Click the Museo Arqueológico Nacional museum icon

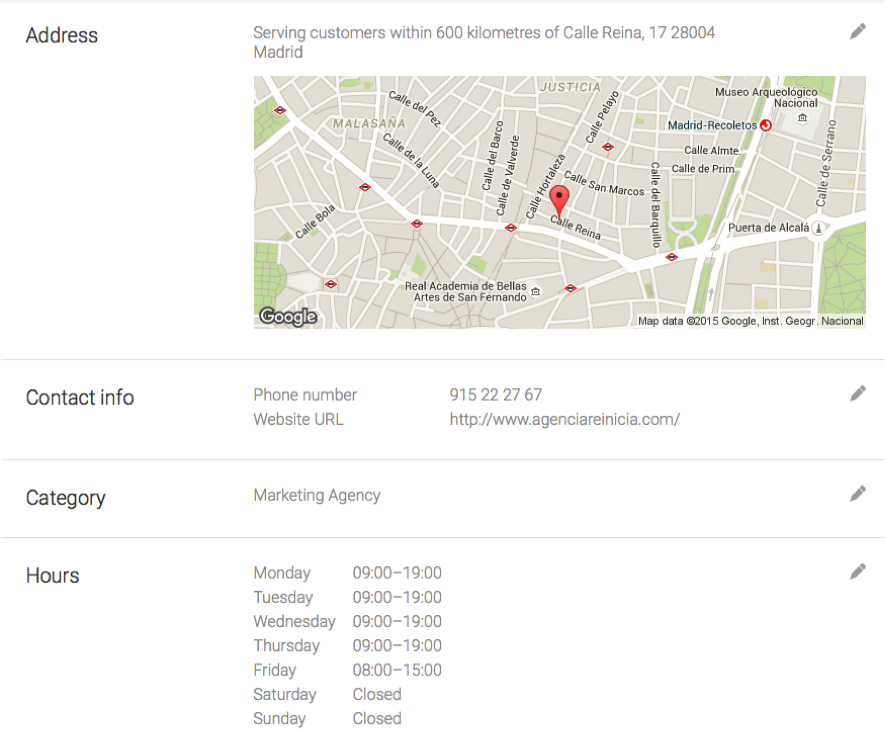click(x=802, y=119)
